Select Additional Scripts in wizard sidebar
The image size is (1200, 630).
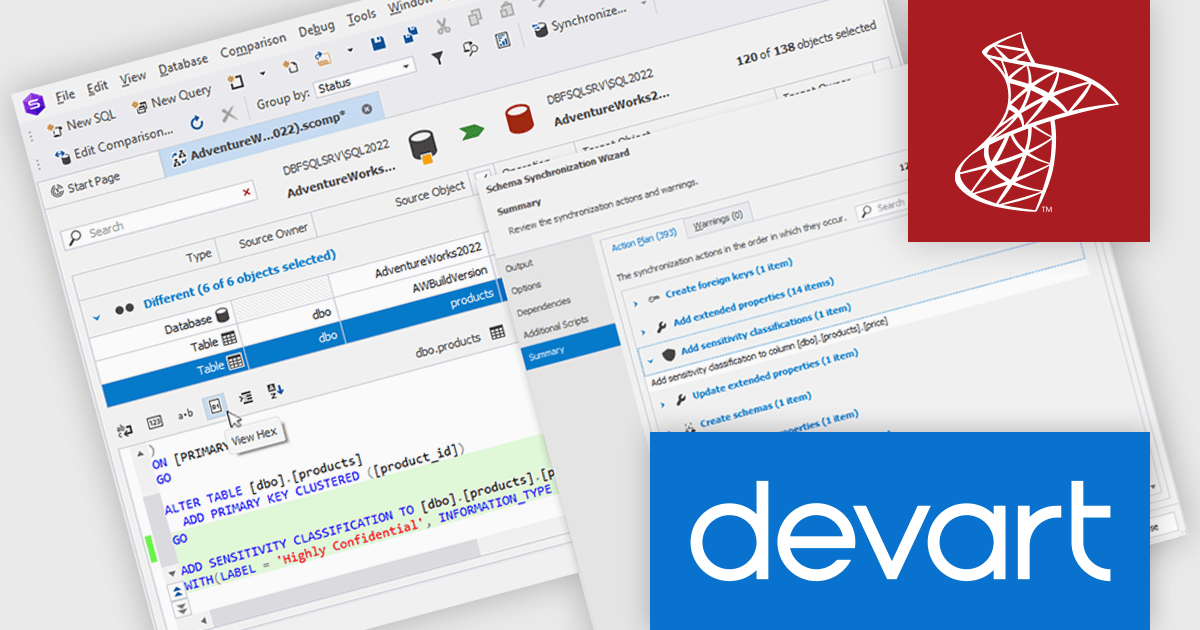pyautogui.click(x=557, y=327)
